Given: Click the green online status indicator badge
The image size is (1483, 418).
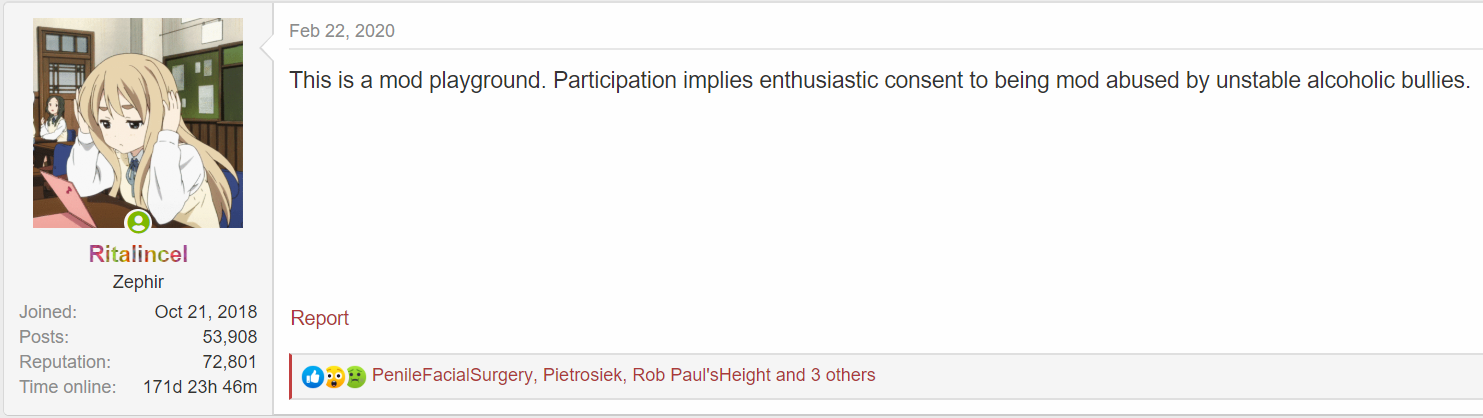Looking at the screenshot, I should coord(138,222).
